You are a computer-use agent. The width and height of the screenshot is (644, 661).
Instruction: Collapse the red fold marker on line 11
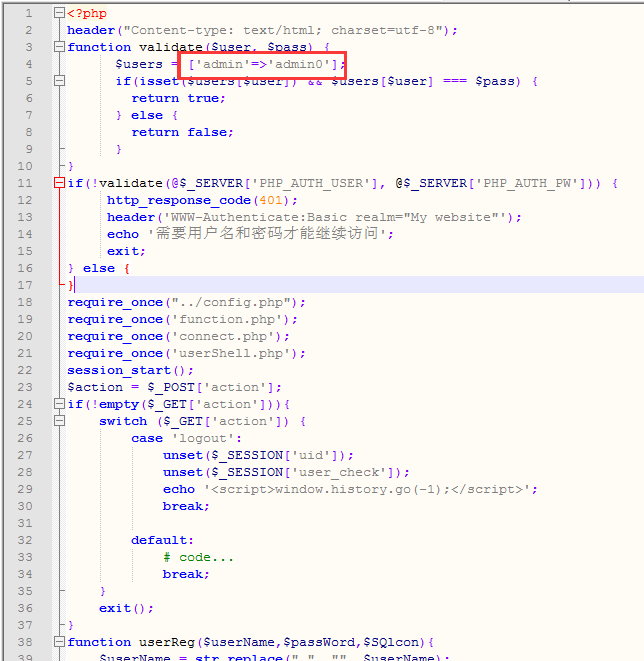click(59, 183)
